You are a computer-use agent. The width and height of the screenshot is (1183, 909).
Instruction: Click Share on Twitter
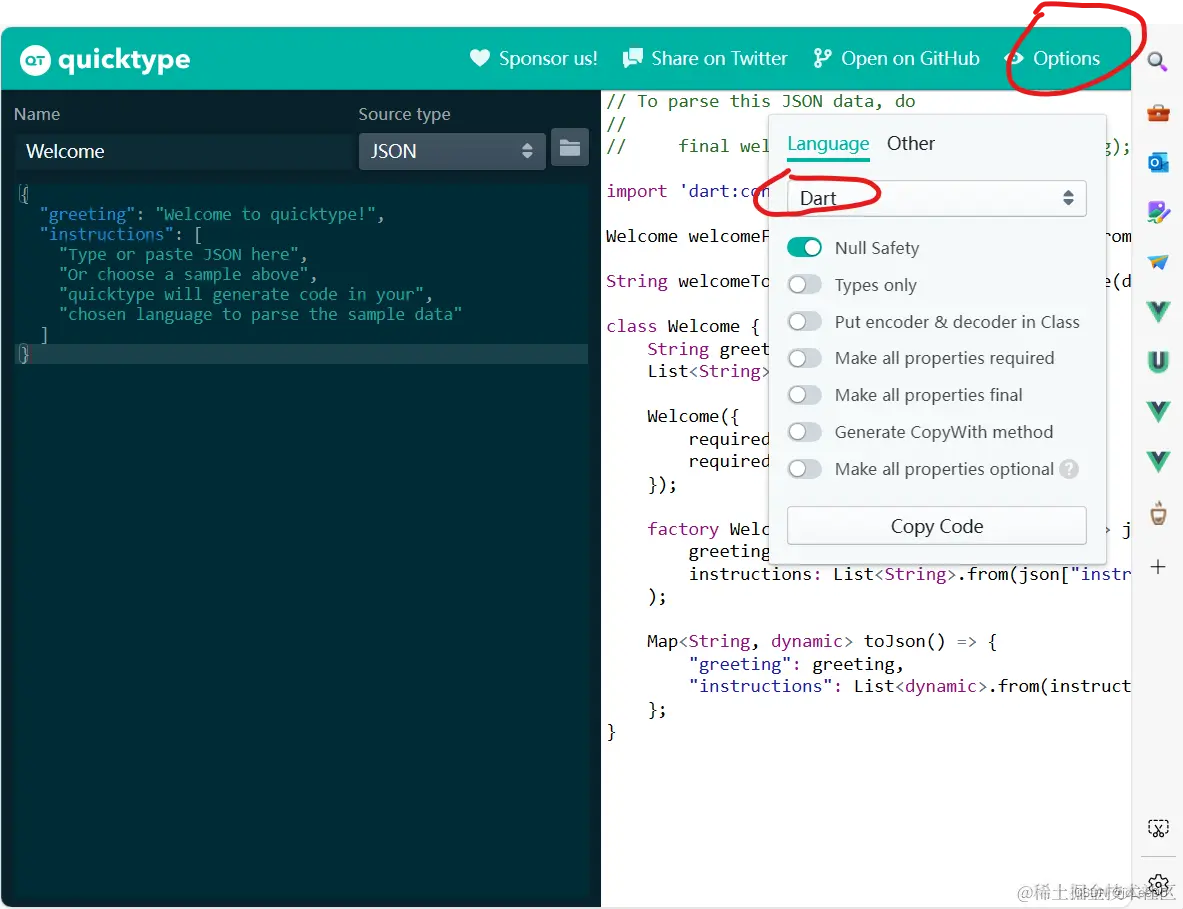705,58
